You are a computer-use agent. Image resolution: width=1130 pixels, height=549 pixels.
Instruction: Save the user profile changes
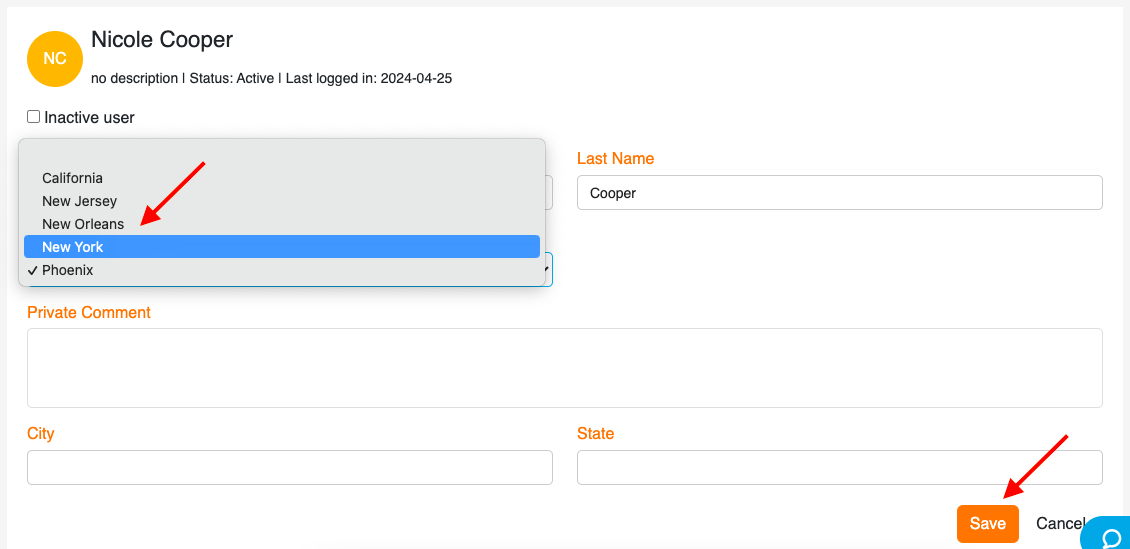(x=987, y=524)
